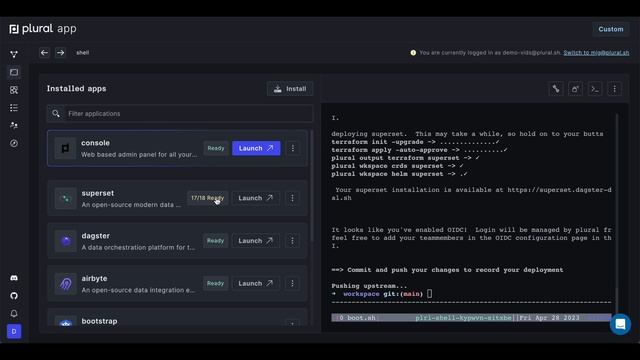Open the list view sidebar icon
Image resolution: width=640 pixels, height=360 pixels.
tap(14, 108)
